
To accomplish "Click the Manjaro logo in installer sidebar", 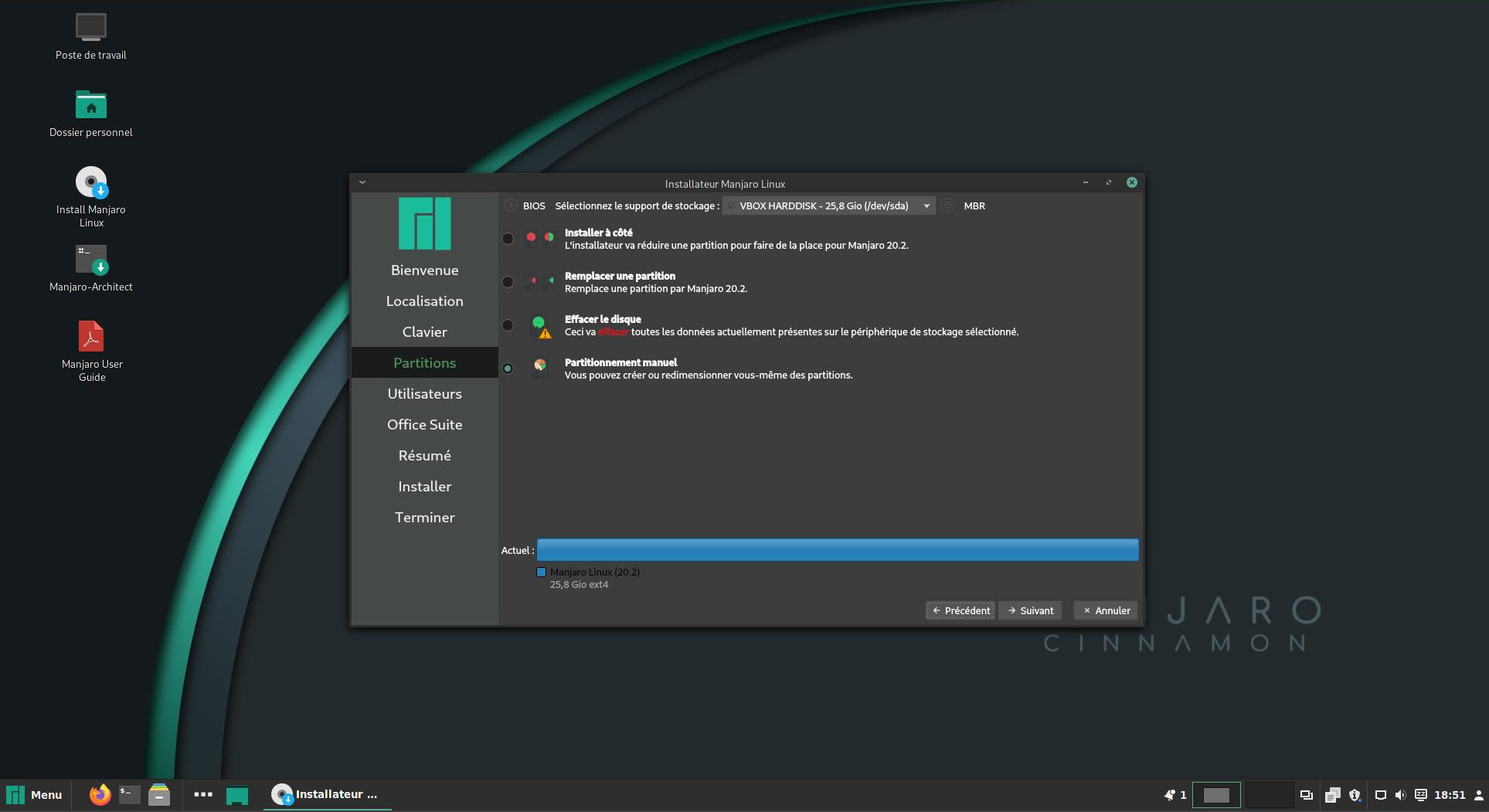I will 424,223.
